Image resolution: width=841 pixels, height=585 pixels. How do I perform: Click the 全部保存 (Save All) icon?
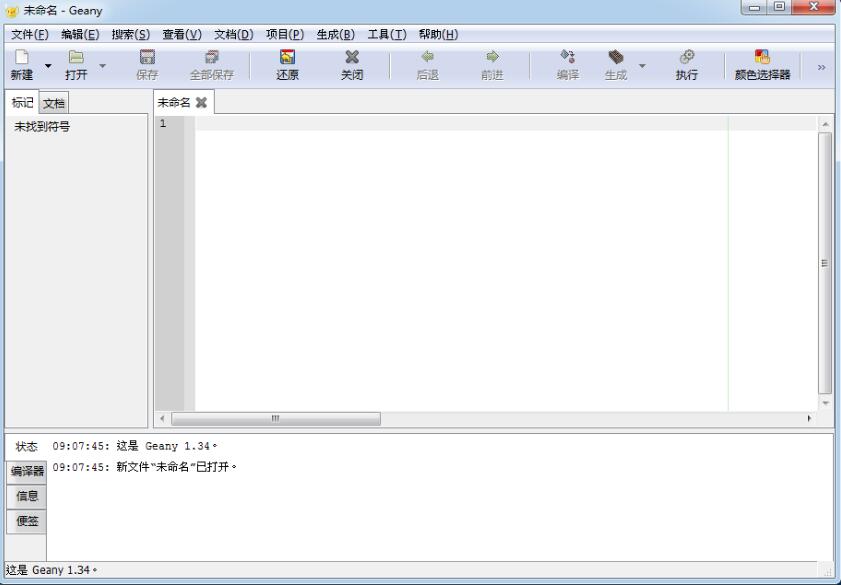[x=212, y=57]
